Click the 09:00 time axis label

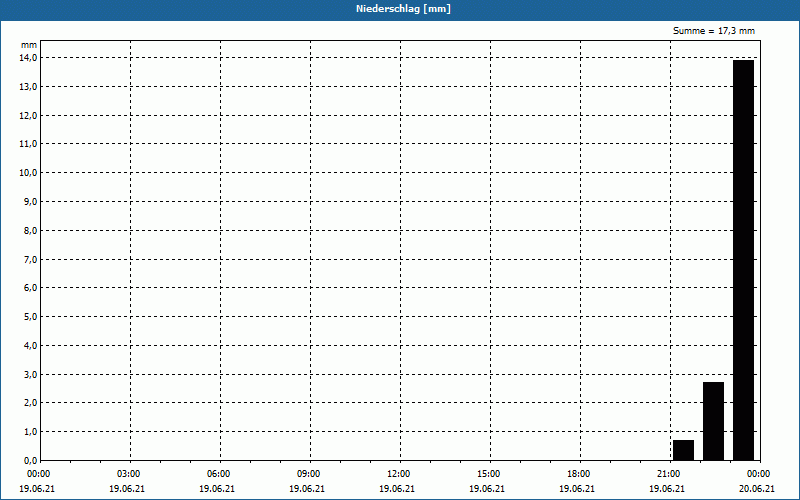click(x=309, y=474)
